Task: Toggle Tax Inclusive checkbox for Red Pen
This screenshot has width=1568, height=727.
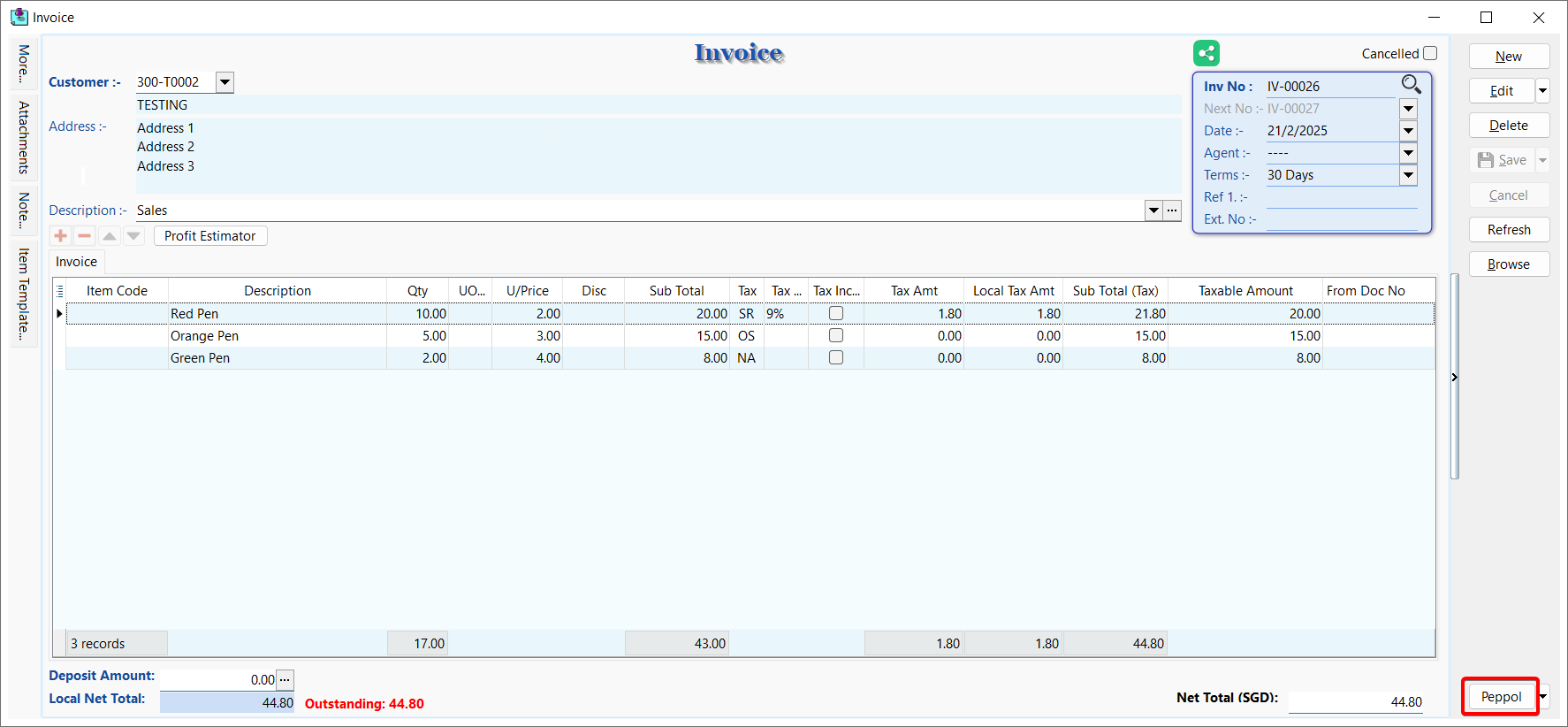Action: tap(836, 313)
